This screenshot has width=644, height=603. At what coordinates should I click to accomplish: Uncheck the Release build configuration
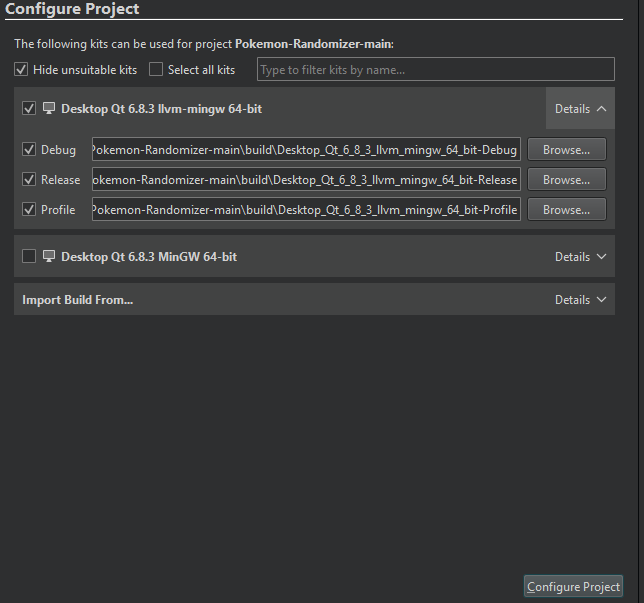(29, 180)
